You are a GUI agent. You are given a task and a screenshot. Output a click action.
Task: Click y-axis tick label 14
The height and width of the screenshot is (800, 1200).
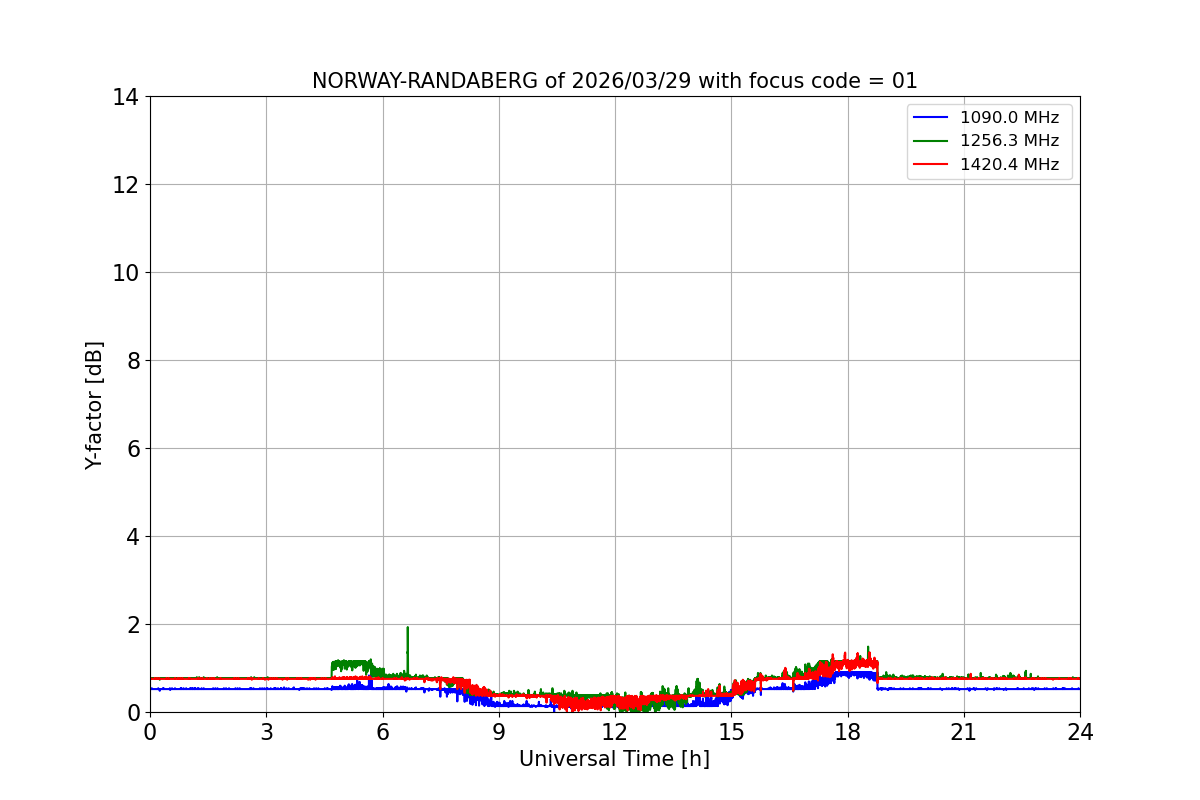click(126, 97)
